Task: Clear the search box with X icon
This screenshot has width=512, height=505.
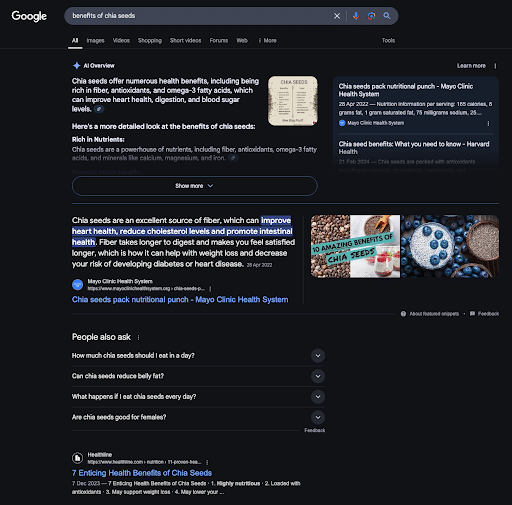Action: pyautogui.click(x=337, y=16)
